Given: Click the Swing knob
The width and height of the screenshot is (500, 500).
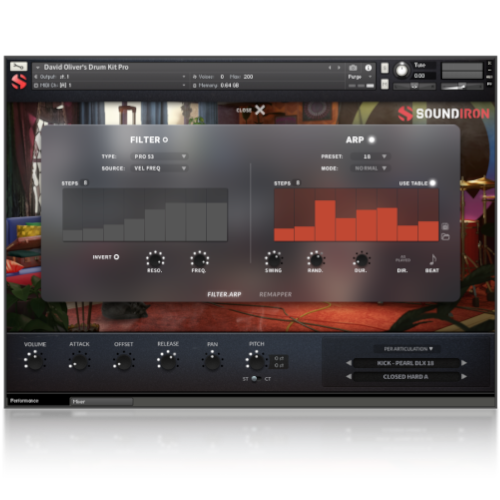Looking at the screenshot, I should (273, 259).
